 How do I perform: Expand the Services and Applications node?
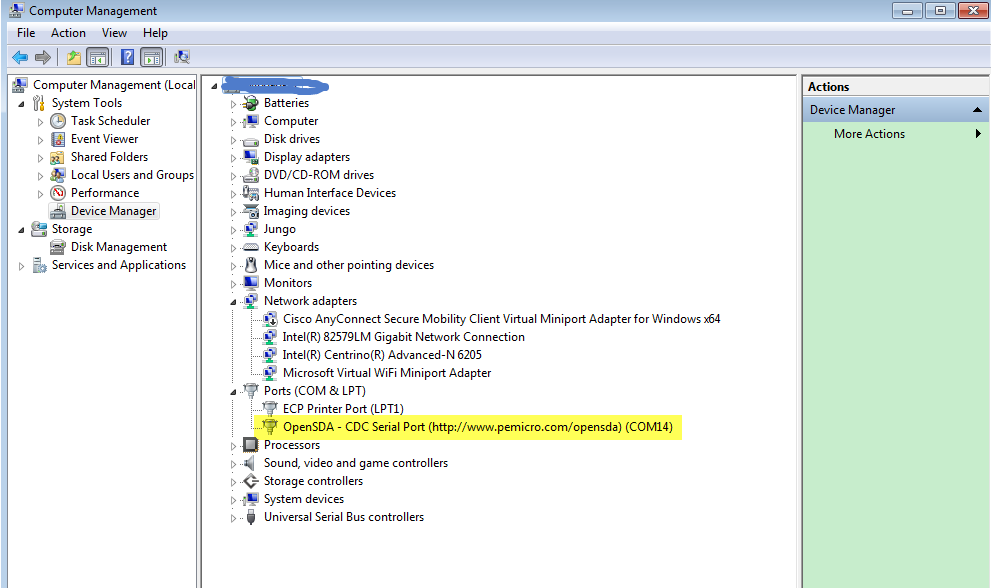tap(21, 266)
